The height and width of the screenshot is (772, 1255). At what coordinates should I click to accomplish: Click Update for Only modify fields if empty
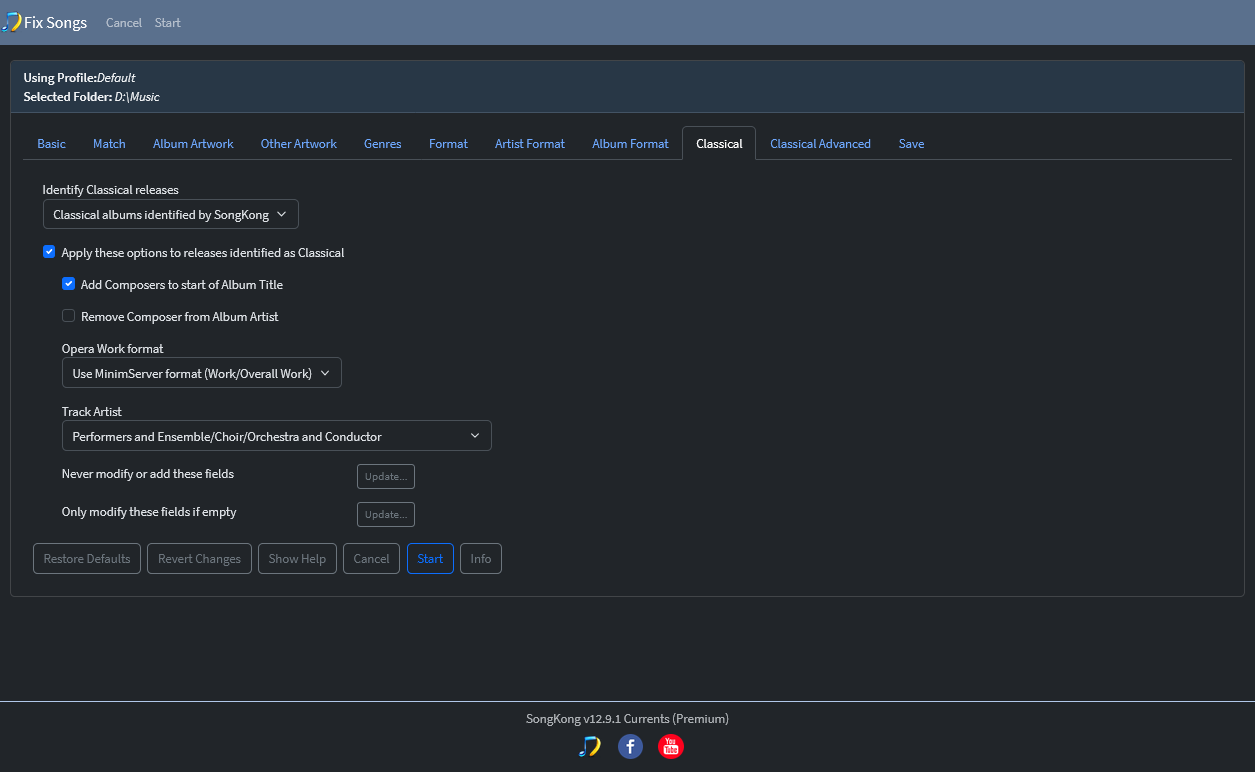(386, 514)
